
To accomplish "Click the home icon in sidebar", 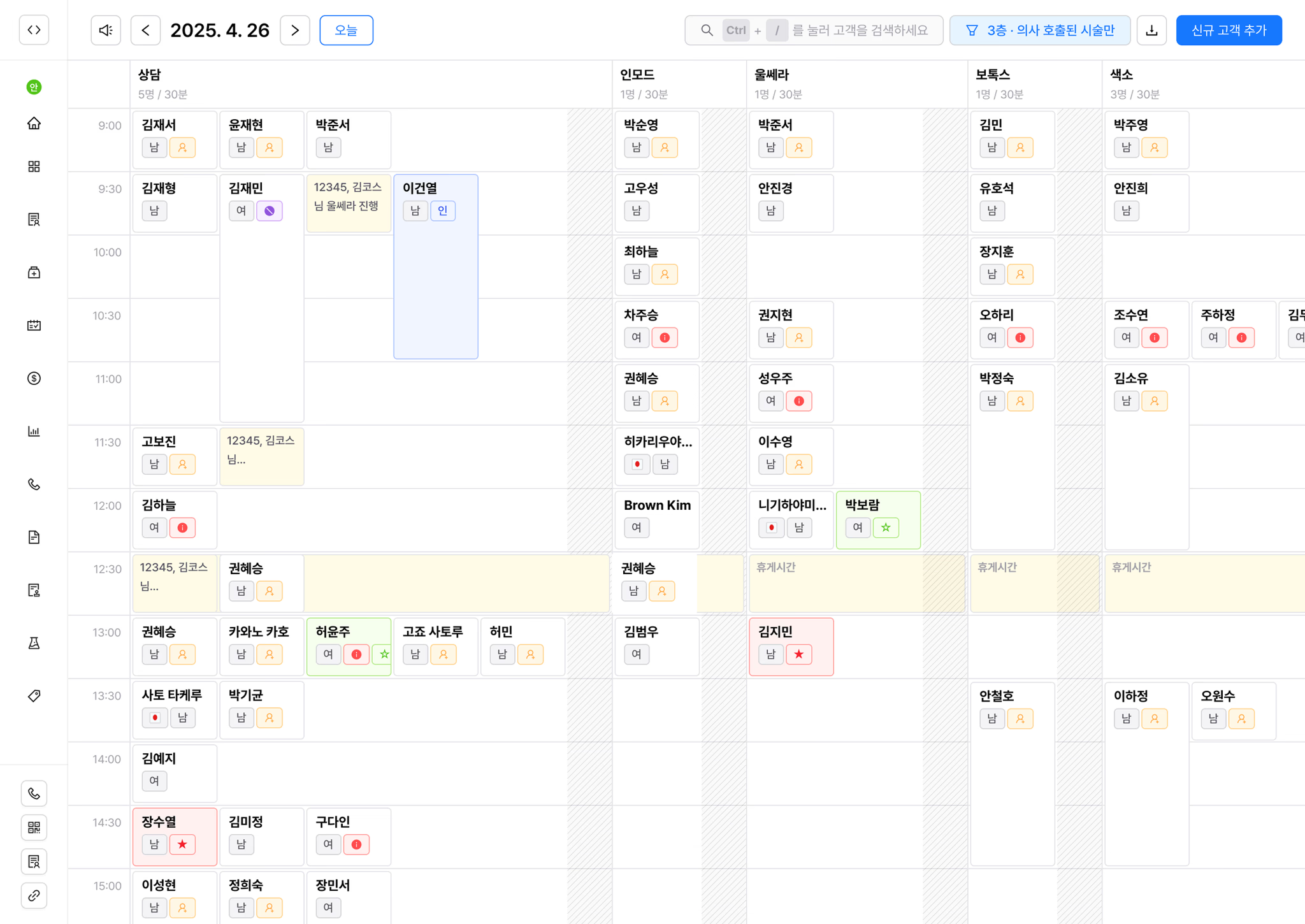I will 34,124.
